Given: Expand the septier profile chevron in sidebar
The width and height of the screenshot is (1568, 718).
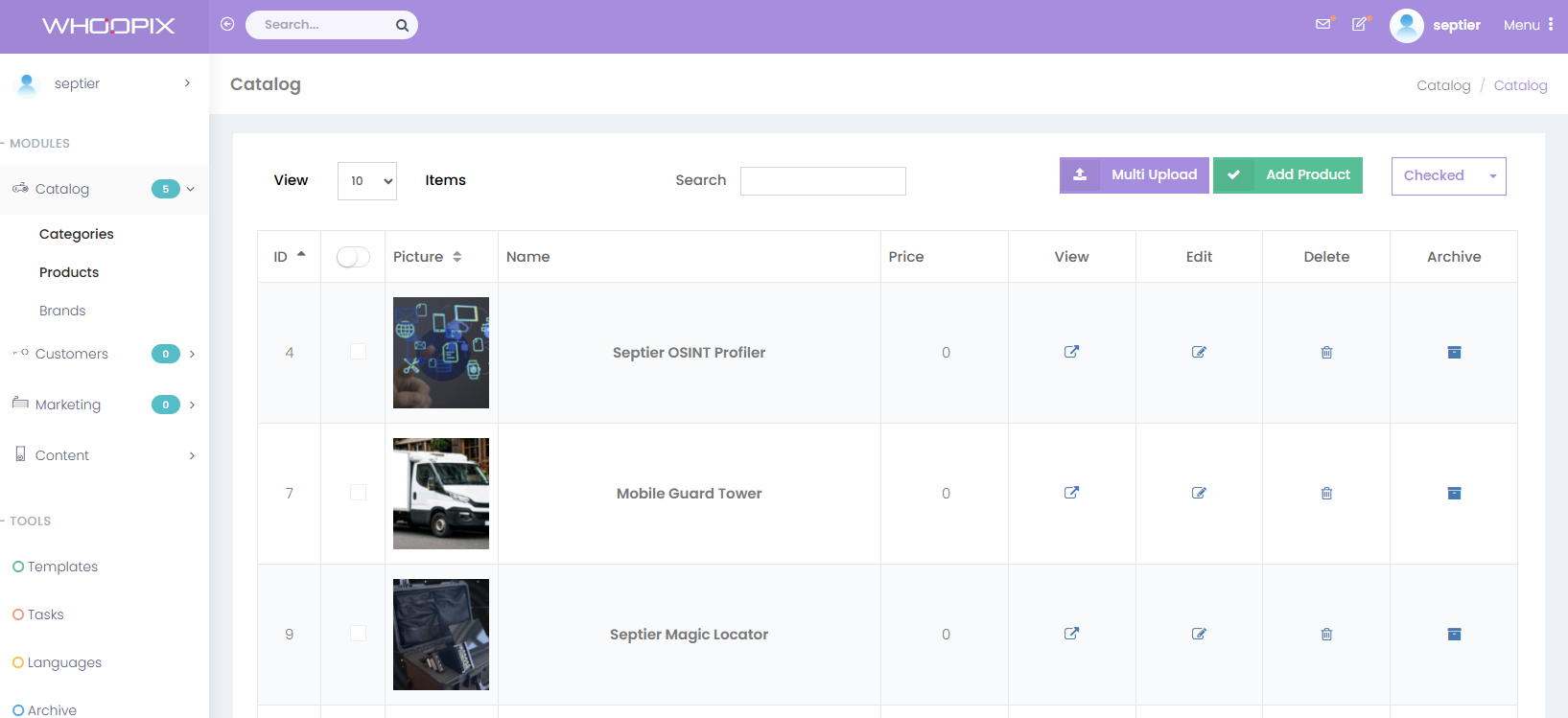Looking at the screenshot, I should [187, 83].
